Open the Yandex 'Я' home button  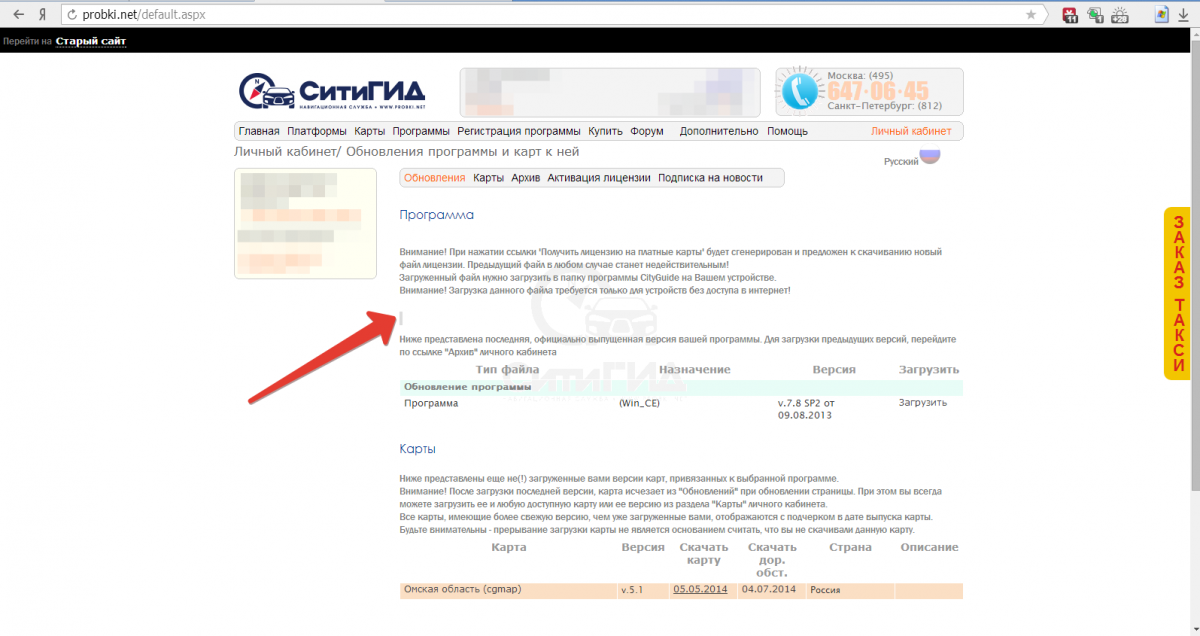[x=42, y=15]
